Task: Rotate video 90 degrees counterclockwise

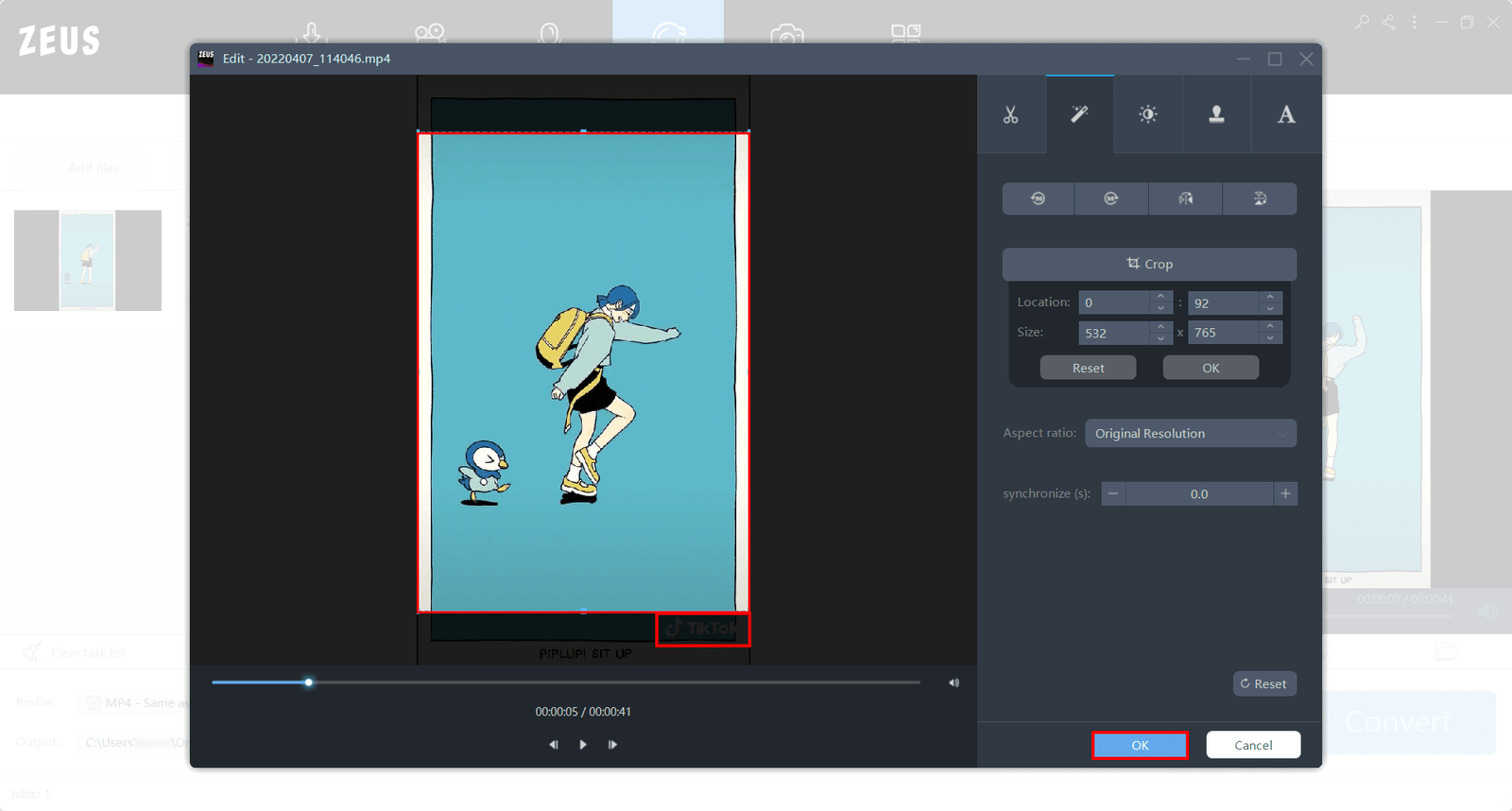Action: (x=1038, y=198)
